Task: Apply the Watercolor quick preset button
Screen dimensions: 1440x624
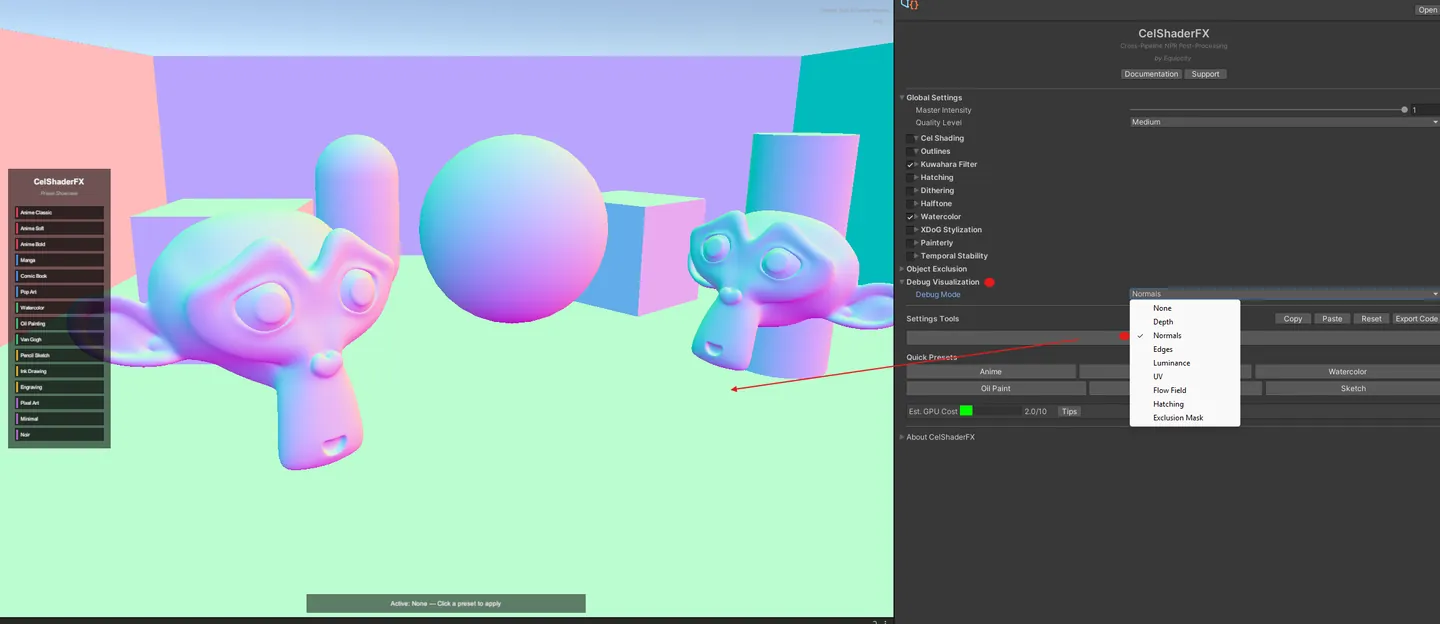Action: click(1347, 372)
